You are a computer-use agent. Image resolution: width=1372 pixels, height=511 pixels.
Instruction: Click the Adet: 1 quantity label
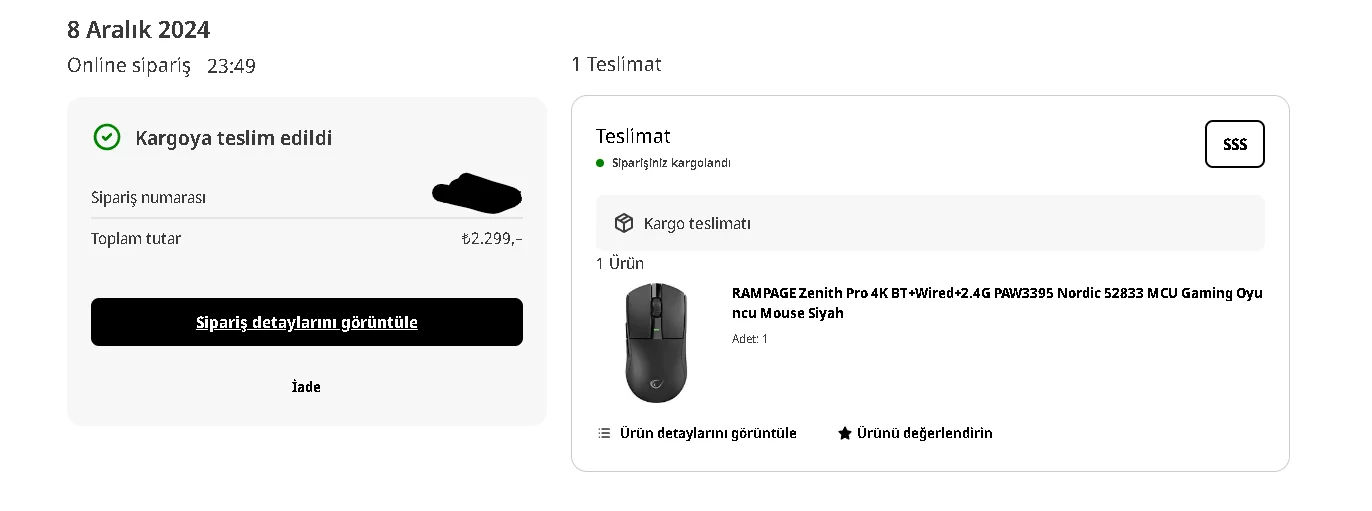click(750, 339)
